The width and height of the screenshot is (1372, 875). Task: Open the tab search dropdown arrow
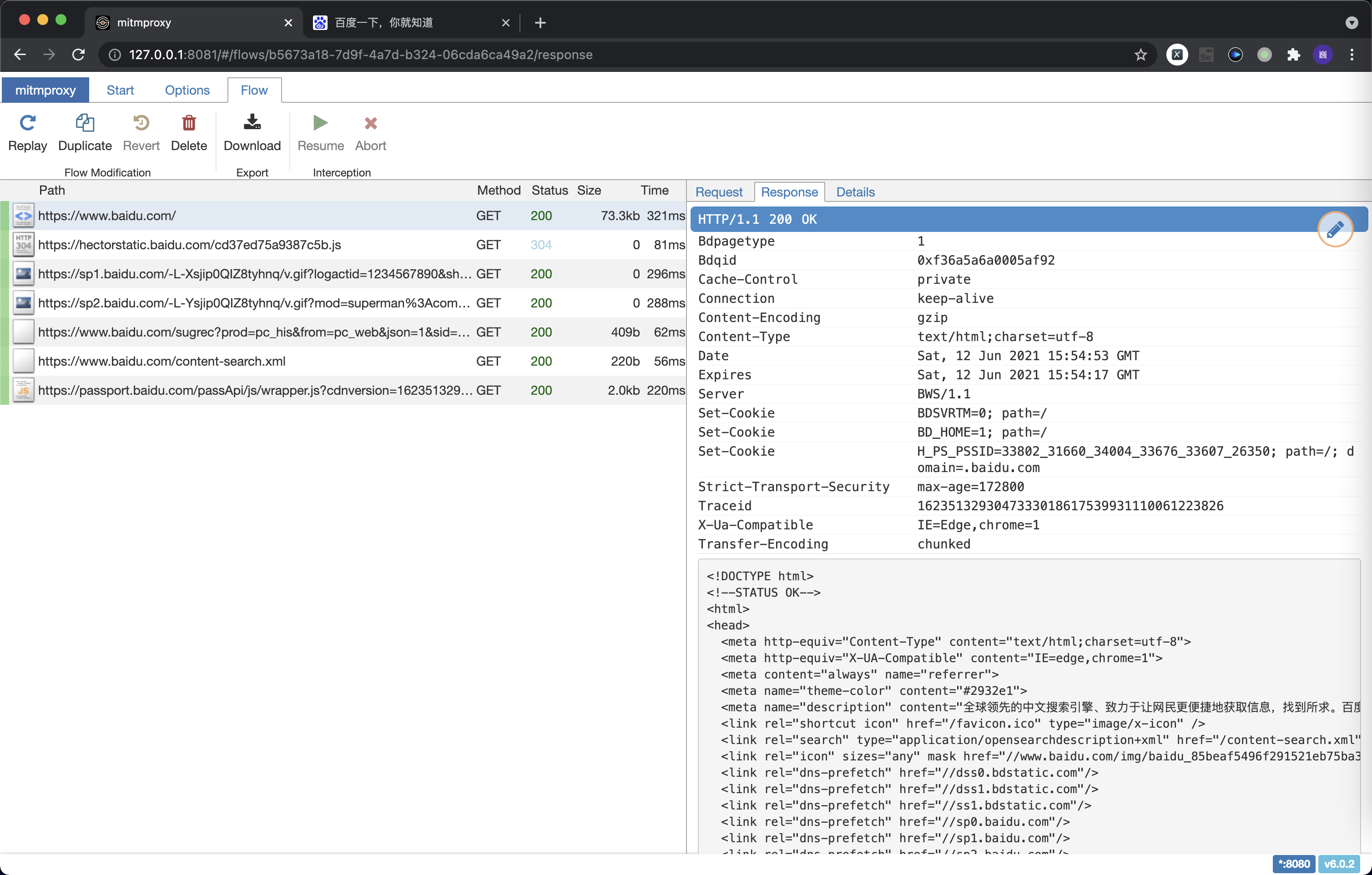click(x=1352, y=23)
